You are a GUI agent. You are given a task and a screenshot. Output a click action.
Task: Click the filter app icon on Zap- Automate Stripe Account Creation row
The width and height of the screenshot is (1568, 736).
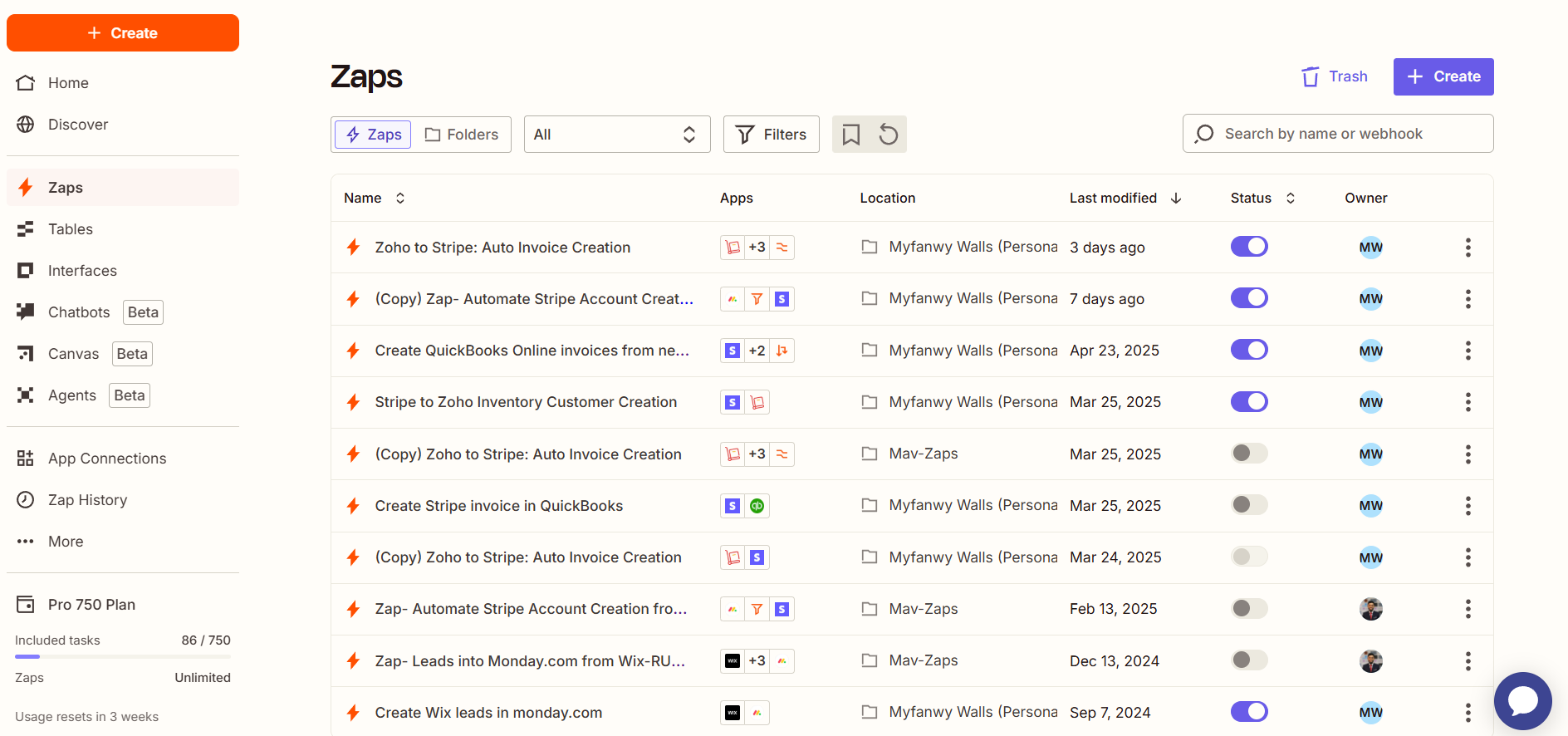[757, 609]
